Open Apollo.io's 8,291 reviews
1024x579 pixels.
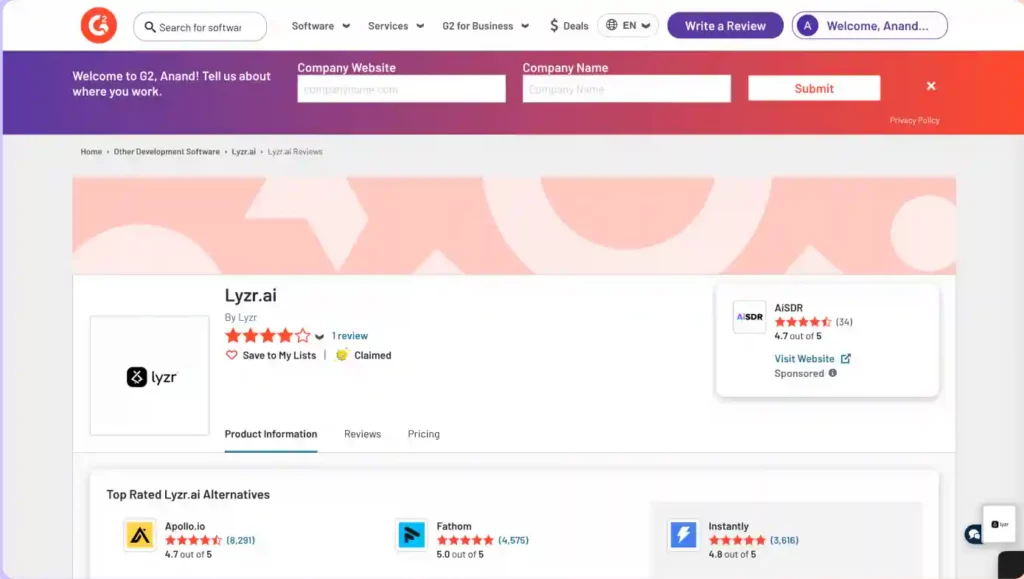240,540
